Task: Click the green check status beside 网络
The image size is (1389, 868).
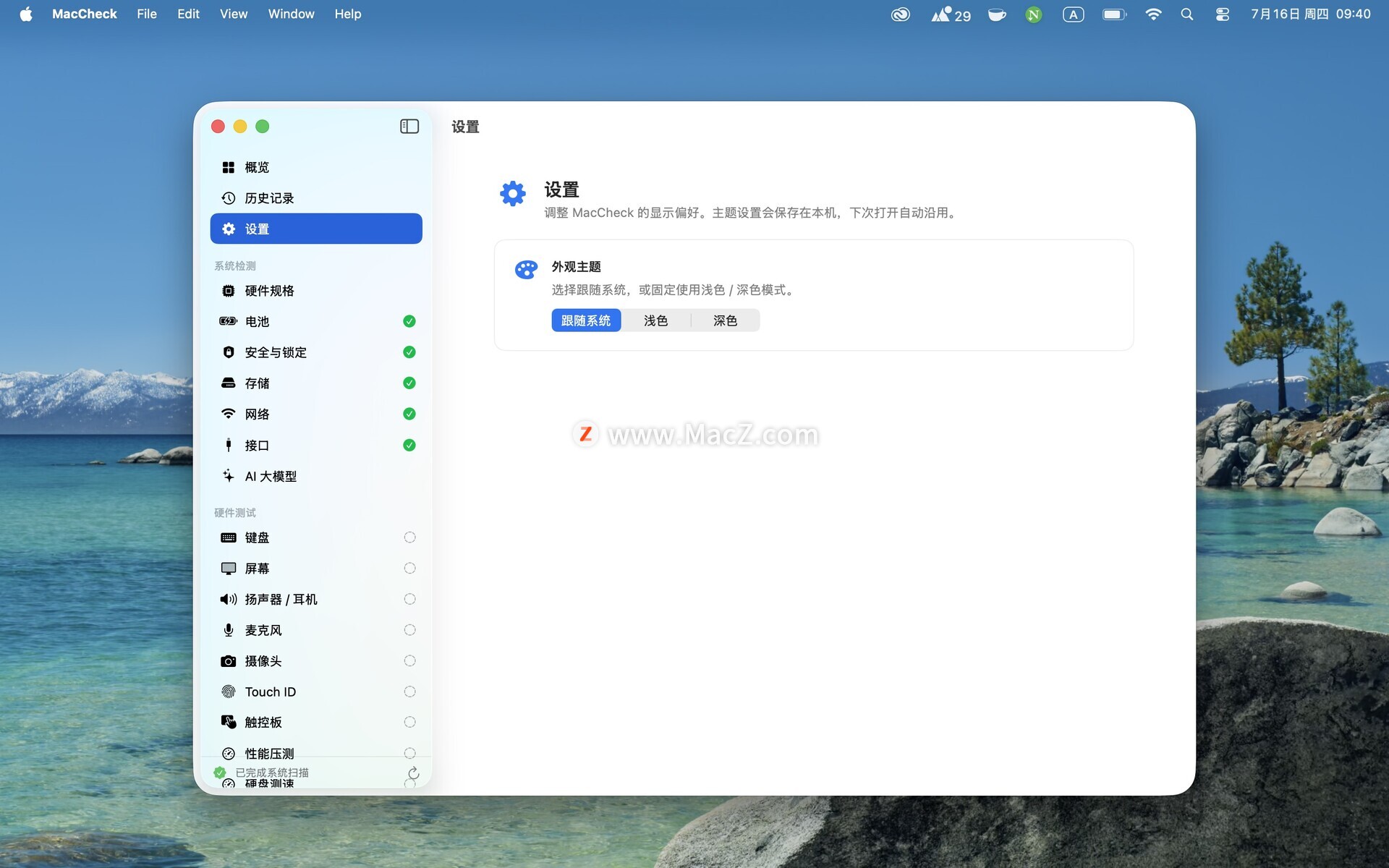Action: 409,414
